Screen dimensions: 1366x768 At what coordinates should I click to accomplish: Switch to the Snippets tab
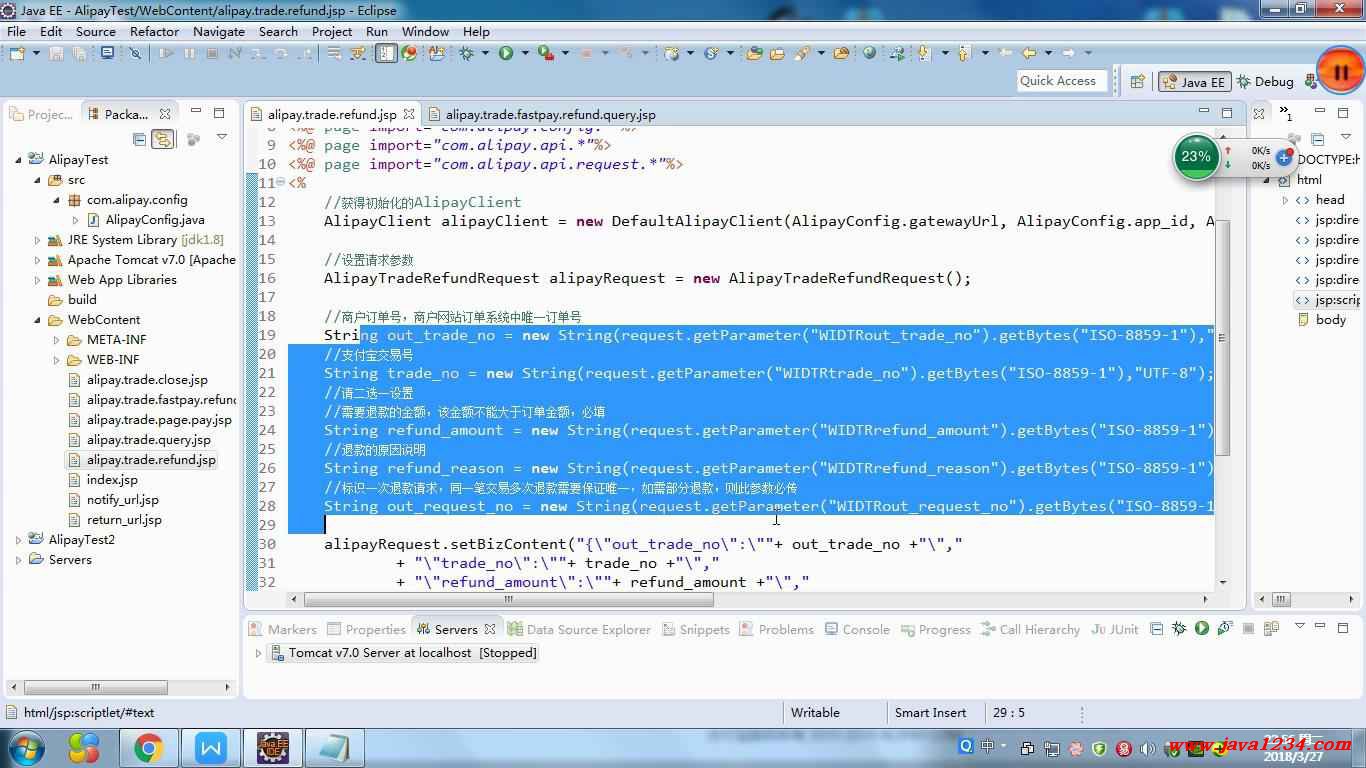coord(694,629)
